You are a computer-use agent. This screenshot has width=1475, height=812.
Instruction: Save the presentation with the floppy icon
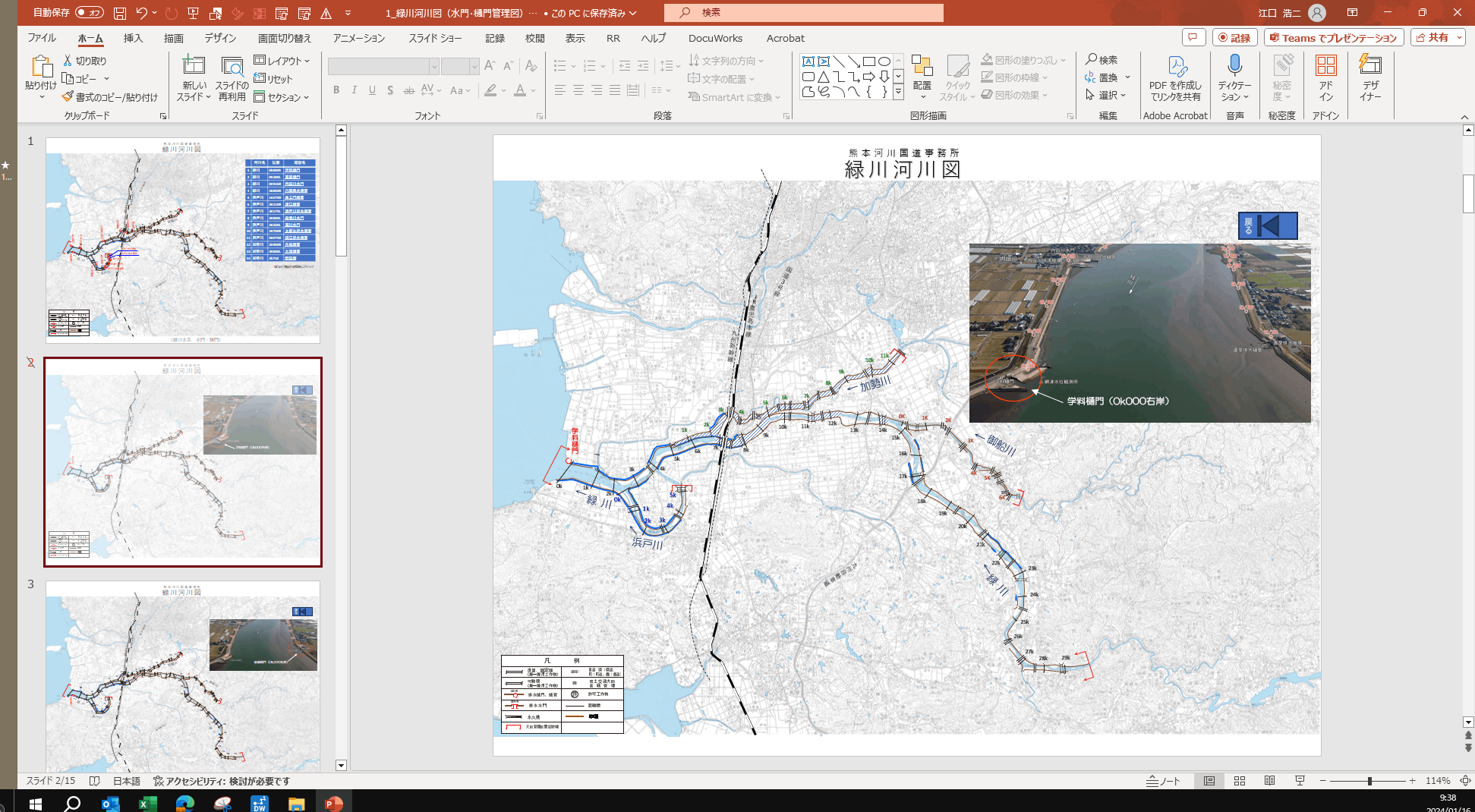pyautogui.click(x=120, y=13)
